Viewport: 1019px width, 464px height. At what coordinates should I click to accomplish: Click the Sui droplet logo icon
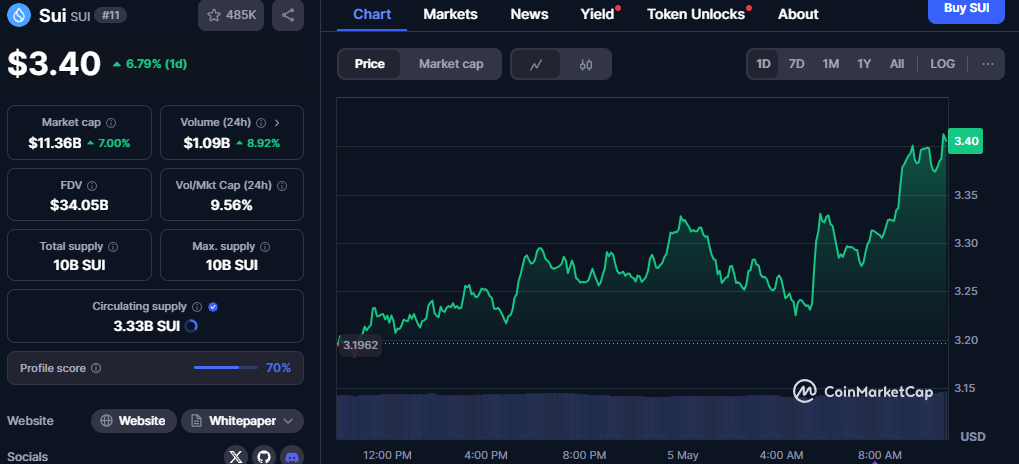click(x=19, y=14)
